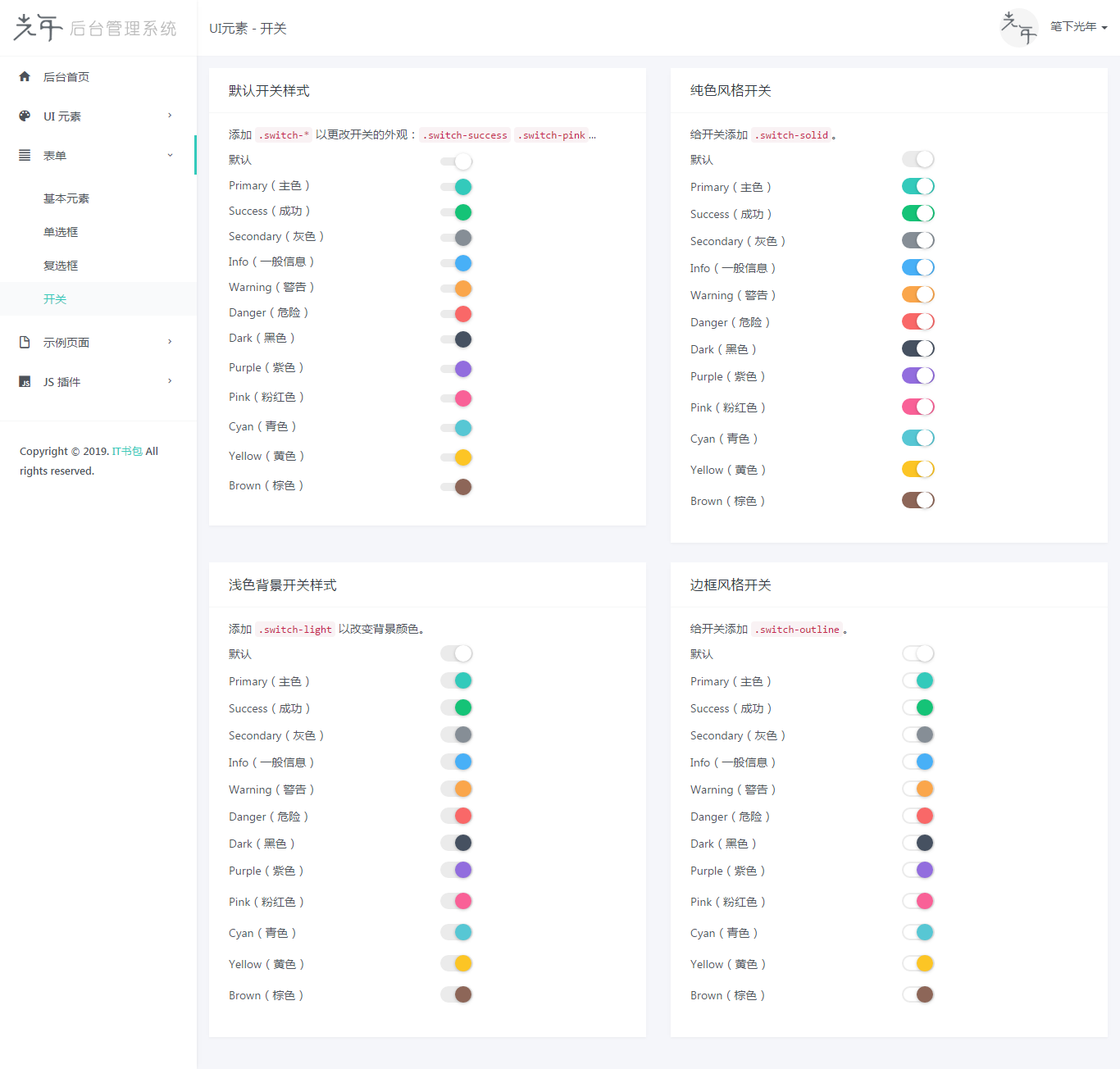Click the palette icon for UI 元素

tap(25, 116)
